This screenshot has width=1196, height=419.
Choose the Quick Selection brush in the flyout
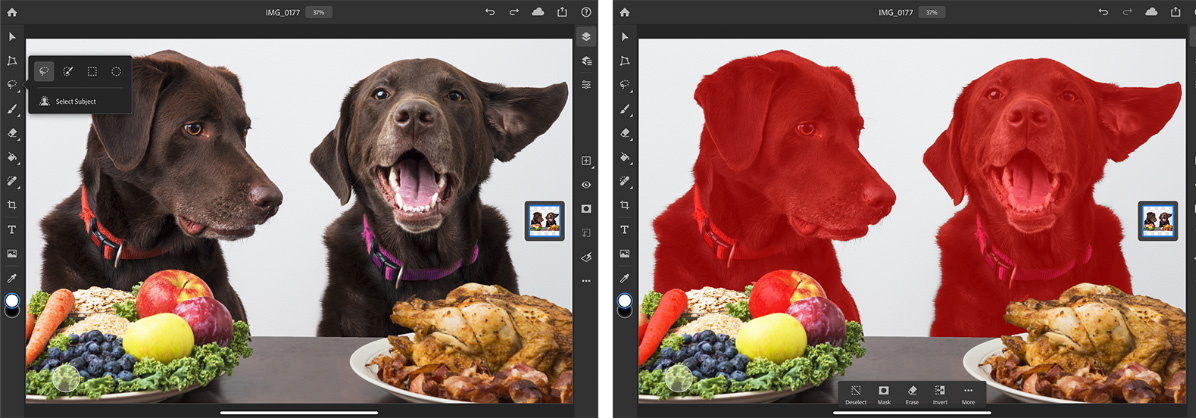(x=68, y=71)
